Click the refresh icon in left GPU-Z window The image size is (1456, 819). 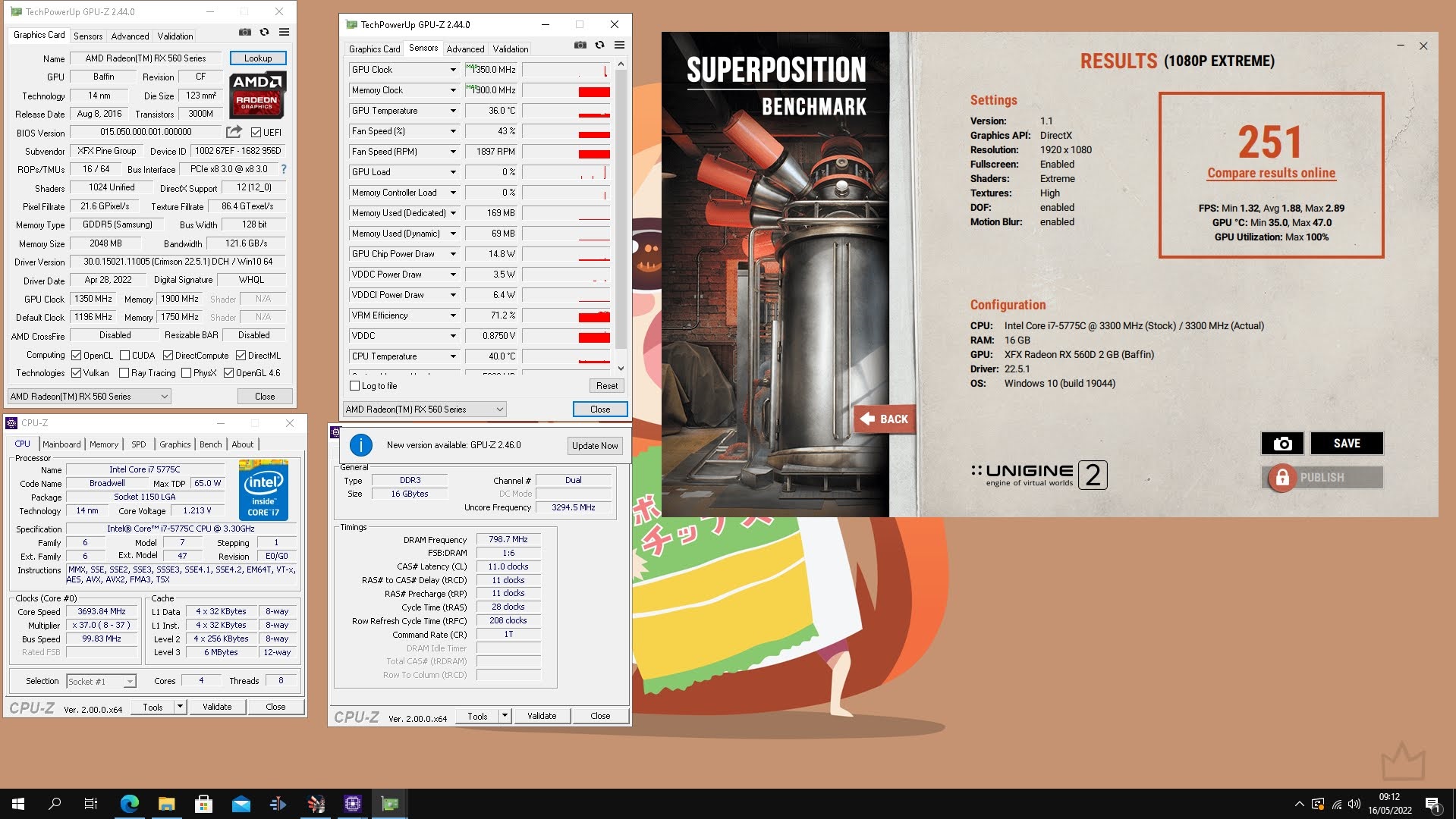(x=264, y=32)
